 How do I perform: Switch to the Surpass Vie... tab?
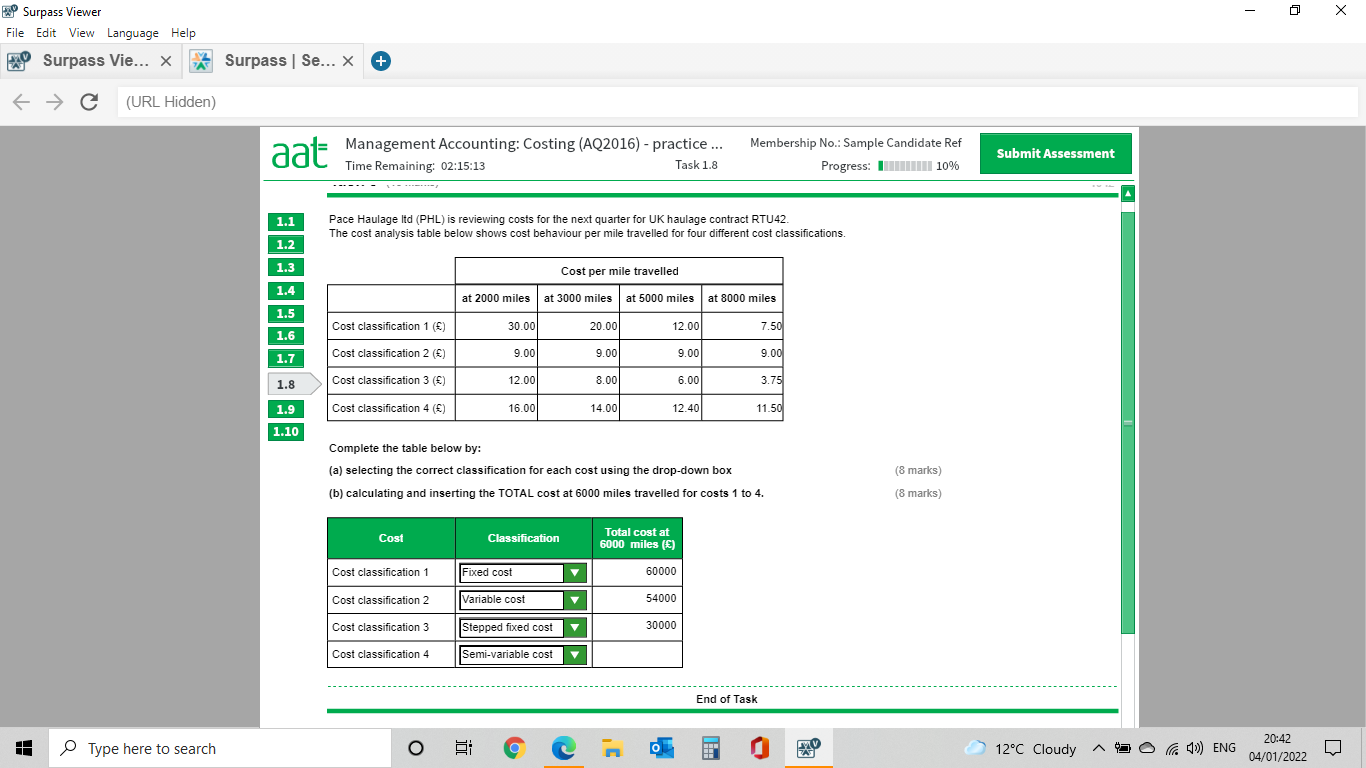click(91, 61)
